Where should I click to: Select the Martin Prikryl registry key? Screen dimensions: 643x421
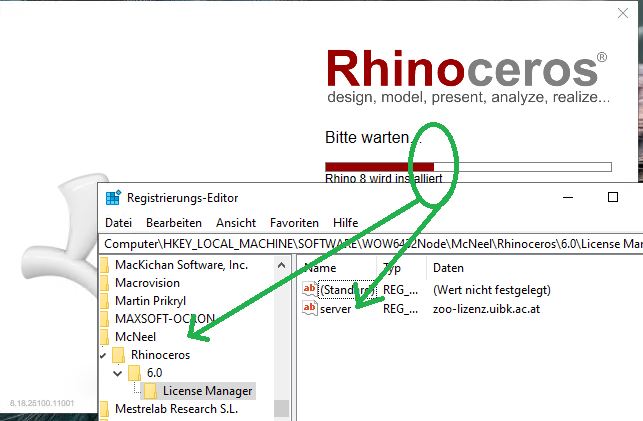pyautogui.click(x=150, y=301)
